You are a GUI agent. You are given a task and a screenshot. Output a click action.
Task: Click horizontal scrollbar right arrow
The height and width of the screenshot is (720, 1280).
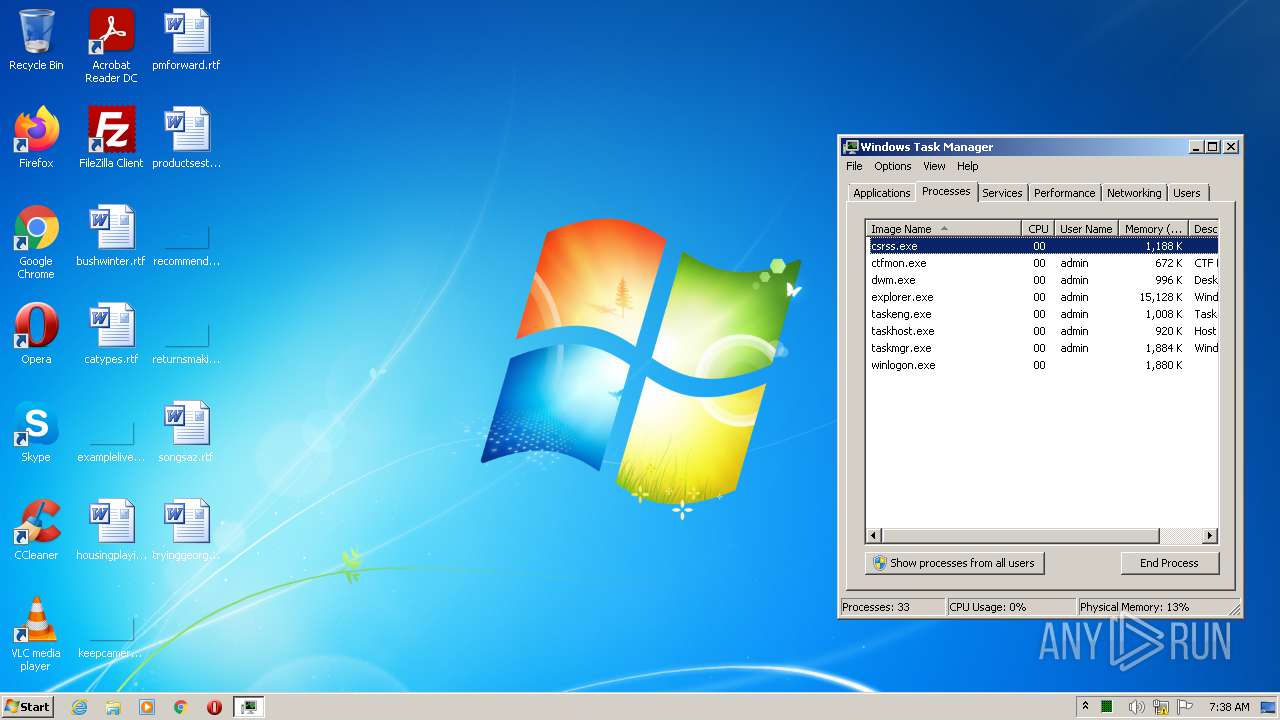(x=1210, y=536)
